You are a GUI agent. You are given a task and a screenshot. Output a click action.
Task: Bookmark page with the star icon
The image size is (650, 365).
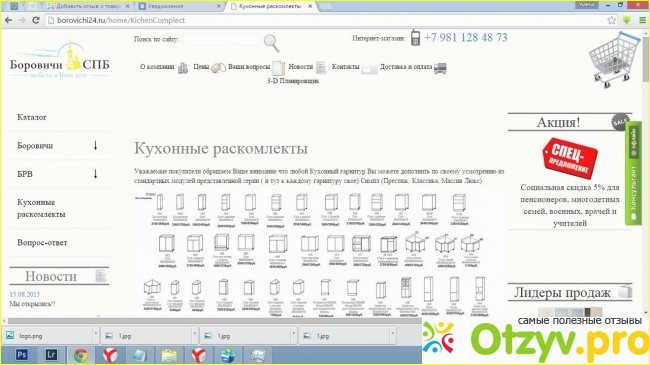[x=611, y=20]
